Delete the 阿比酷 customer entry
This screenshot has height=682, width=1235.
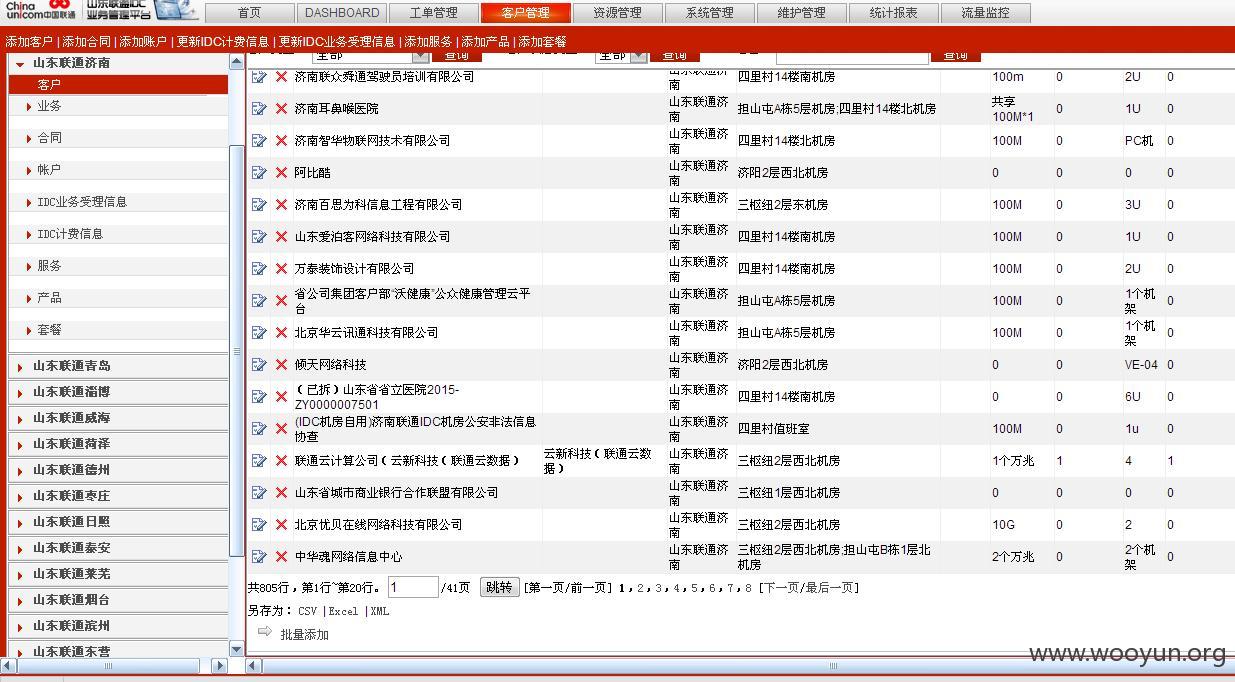pos(281,172)
